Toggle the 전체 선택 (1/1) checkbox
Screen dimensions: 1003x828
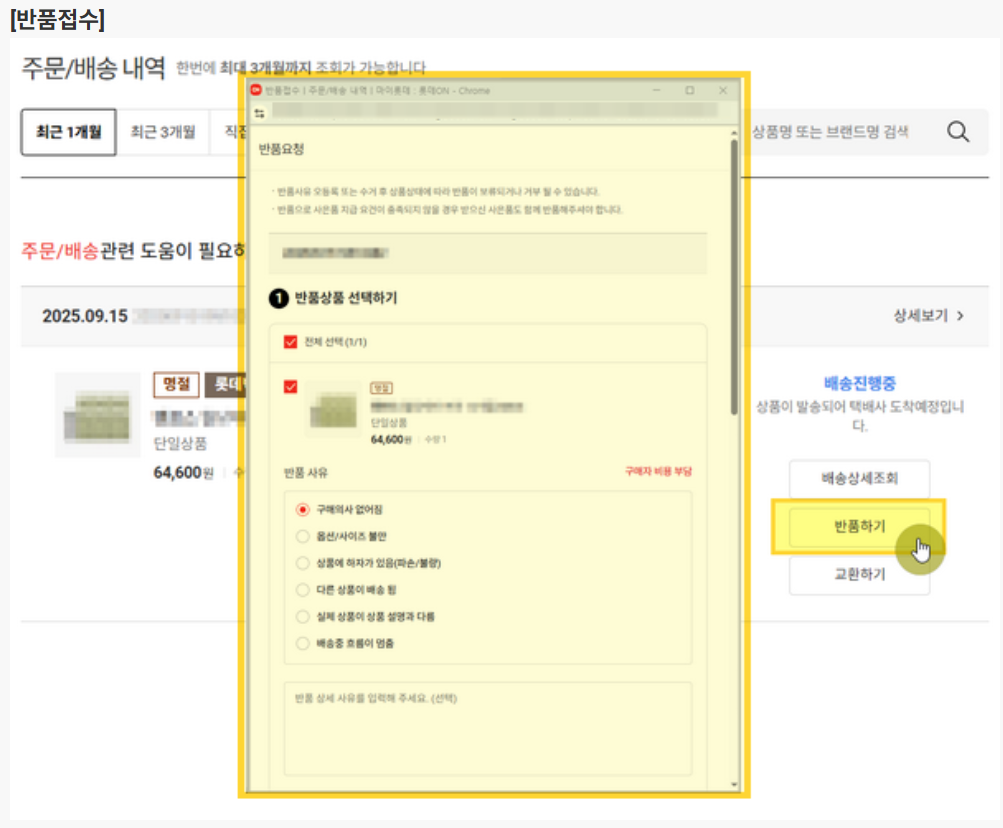coord(290,342)
